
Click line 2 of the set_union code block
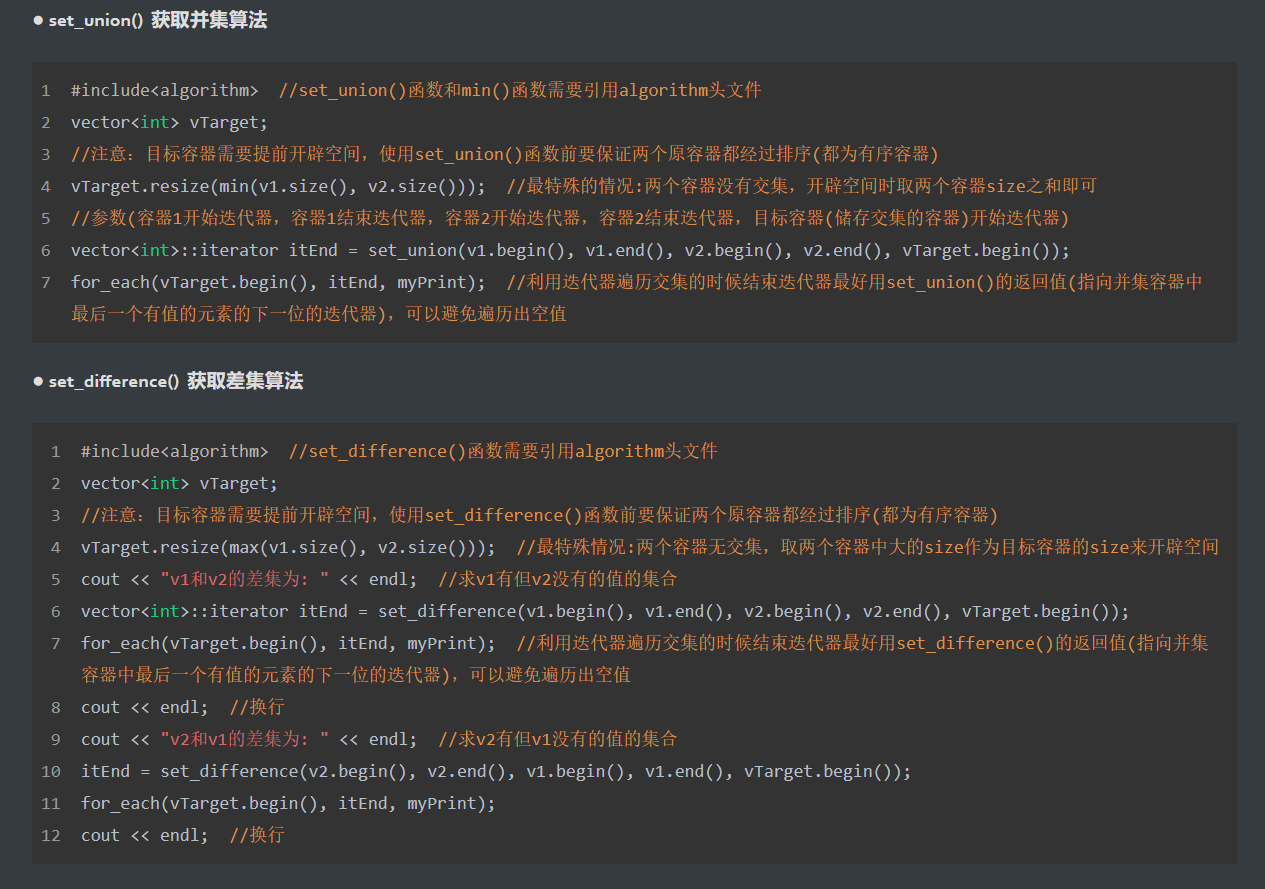[x=169, y=122]
